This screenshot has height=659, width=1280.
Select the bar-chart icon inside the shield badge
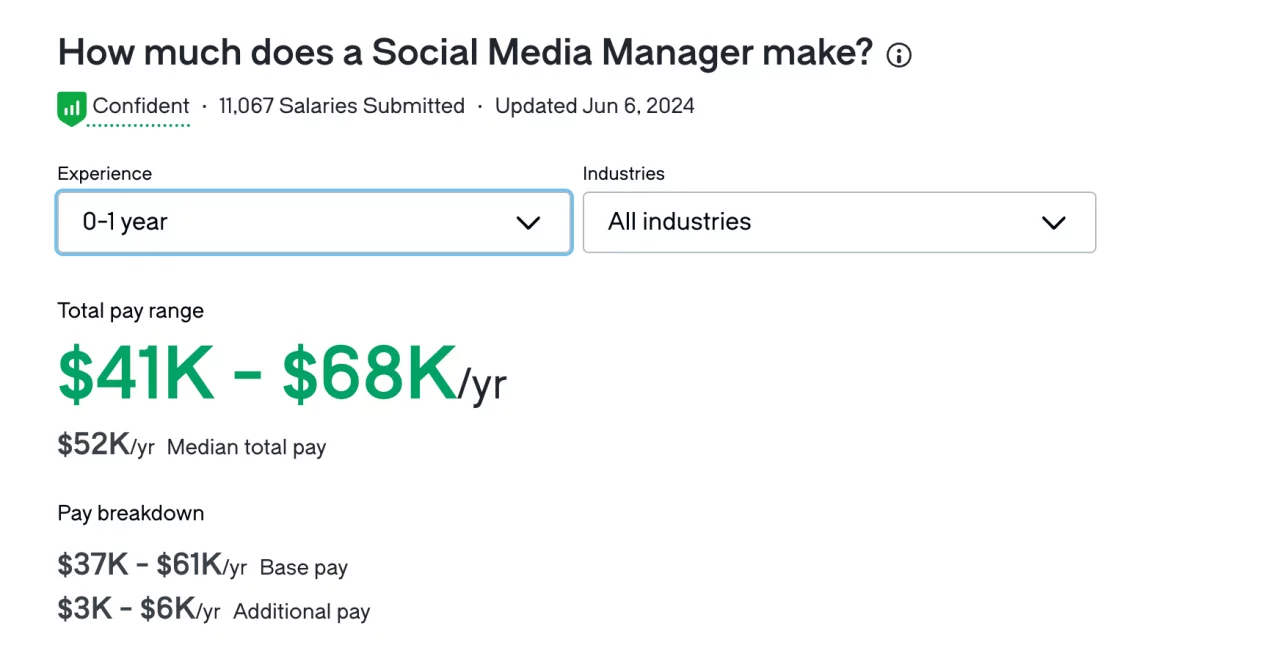(x=70, y=107)
